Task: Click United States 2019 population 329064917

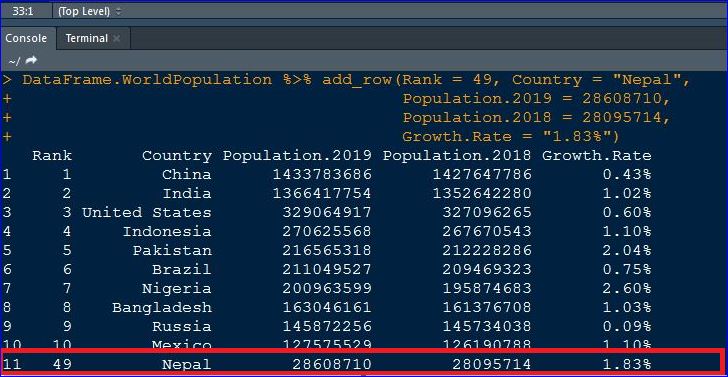Action: 327,213
